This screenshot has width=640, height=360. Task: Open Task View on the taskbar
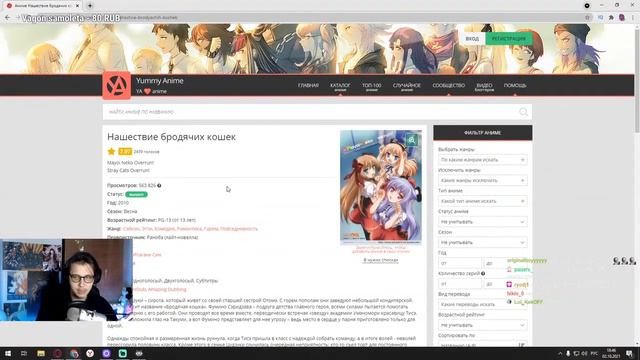coord(24,353)
